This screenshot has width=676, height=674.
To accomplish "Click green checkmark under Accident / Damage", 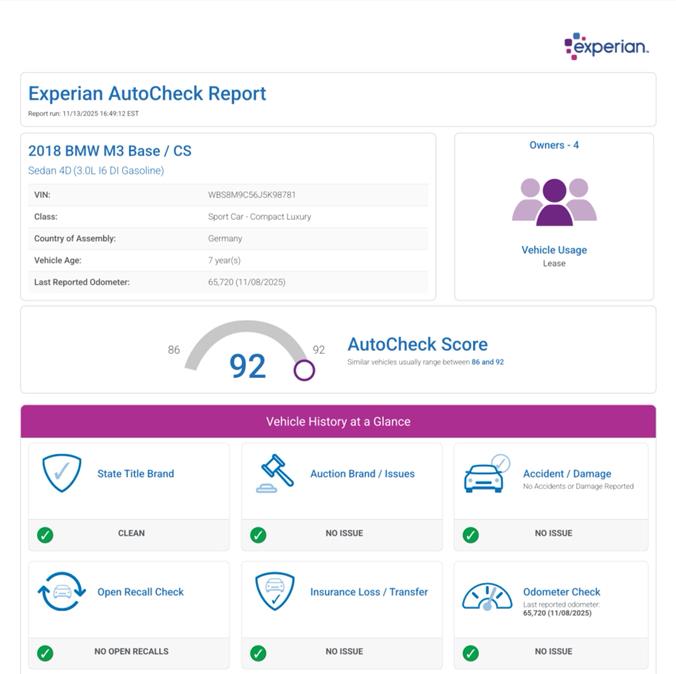I will point(471,535).
